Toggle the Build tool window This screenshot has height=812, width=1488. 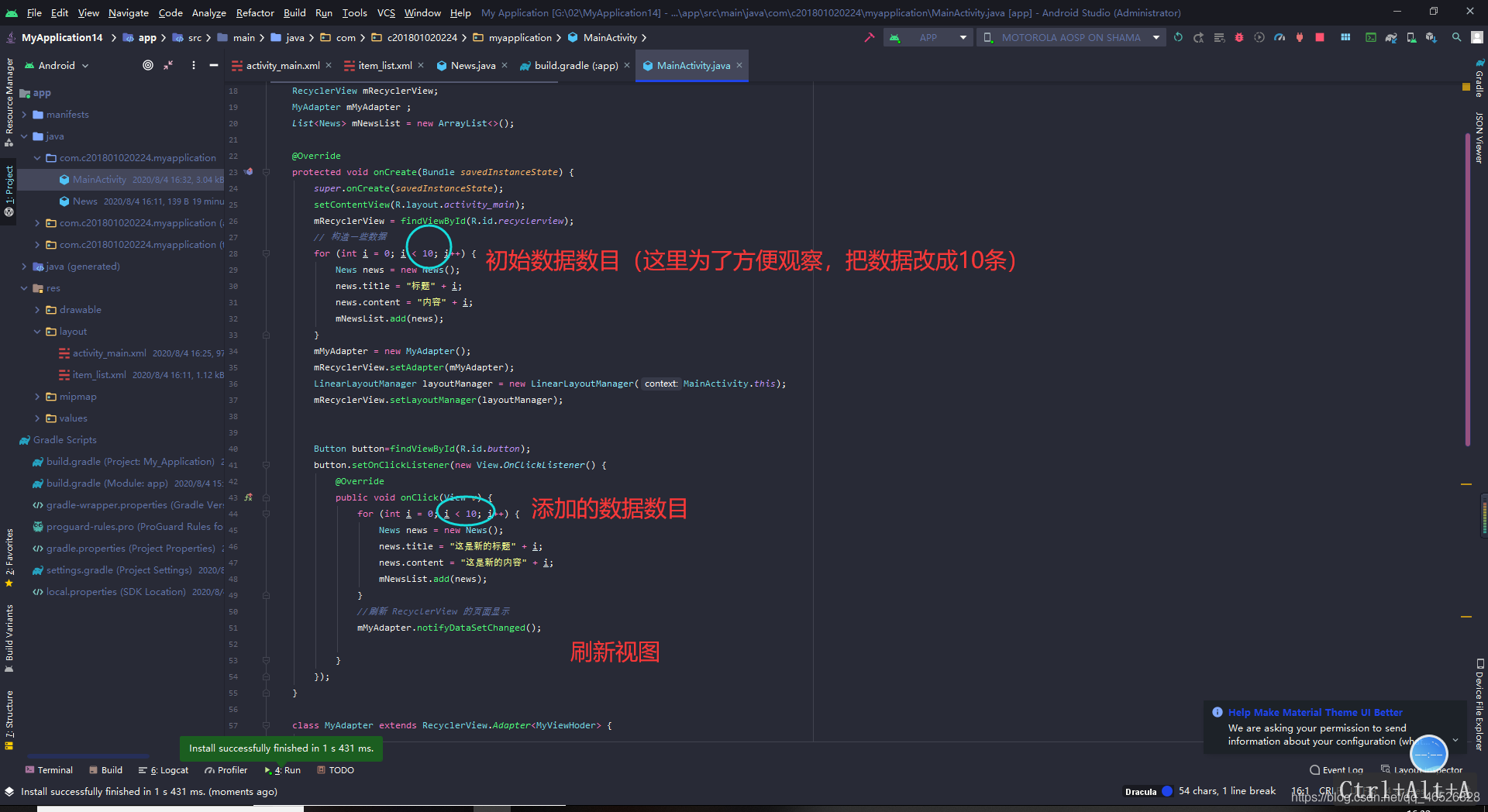pyautogui.click(x=105, y=770)
